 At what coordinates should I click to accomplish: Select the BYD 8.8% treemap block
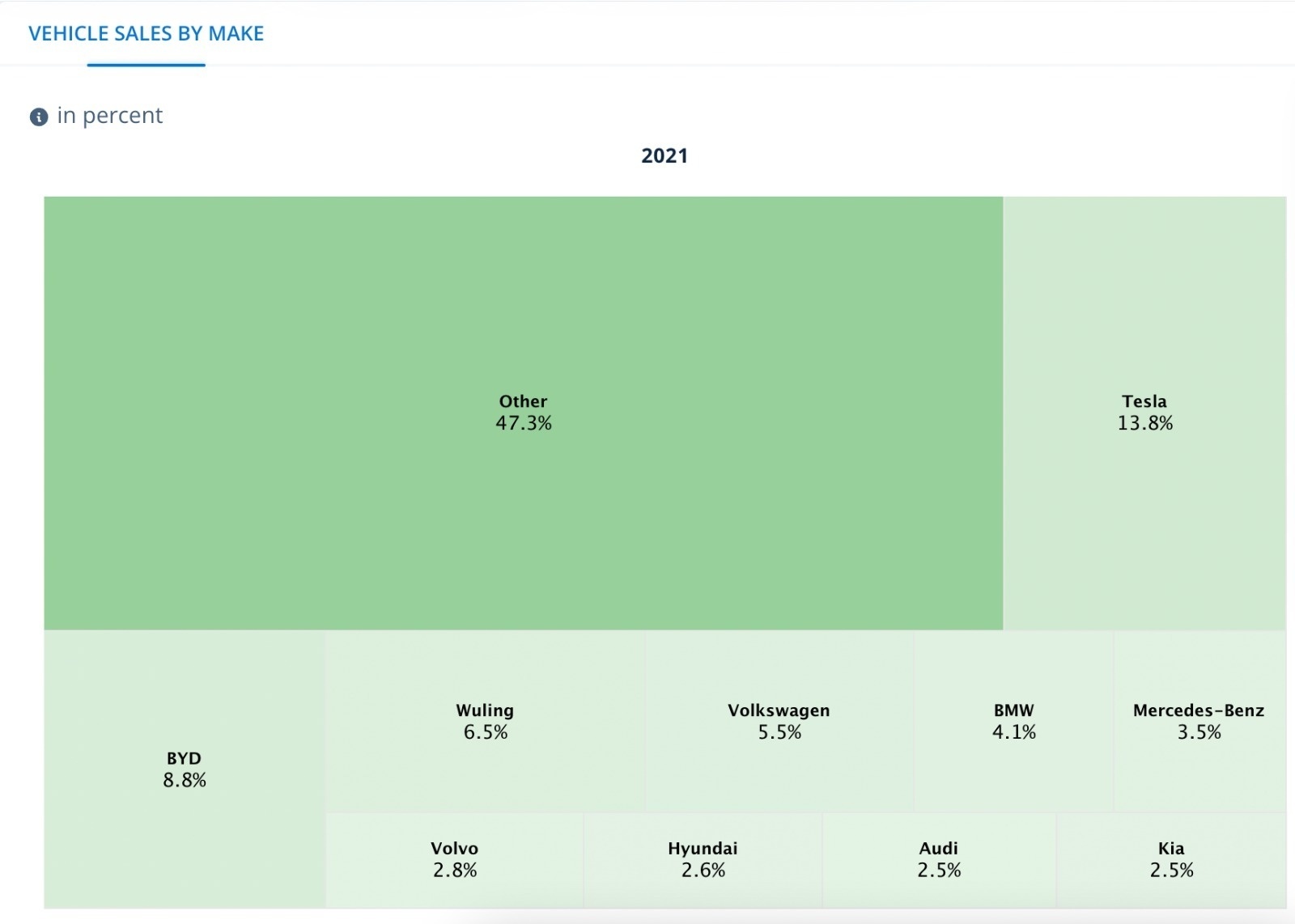click(185, 769)
